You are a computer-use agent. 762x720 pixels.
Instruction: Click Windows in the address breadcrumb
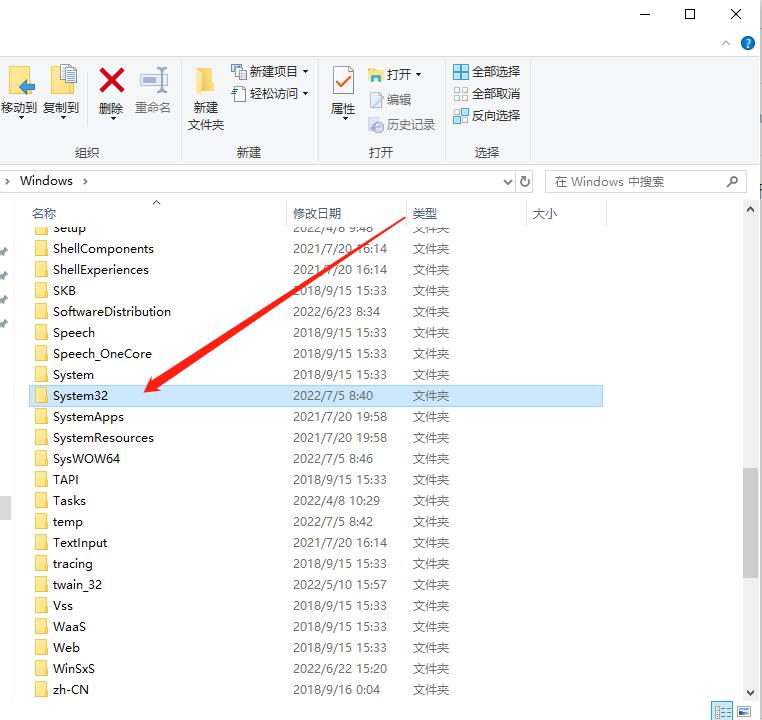[x=46, y=181]
